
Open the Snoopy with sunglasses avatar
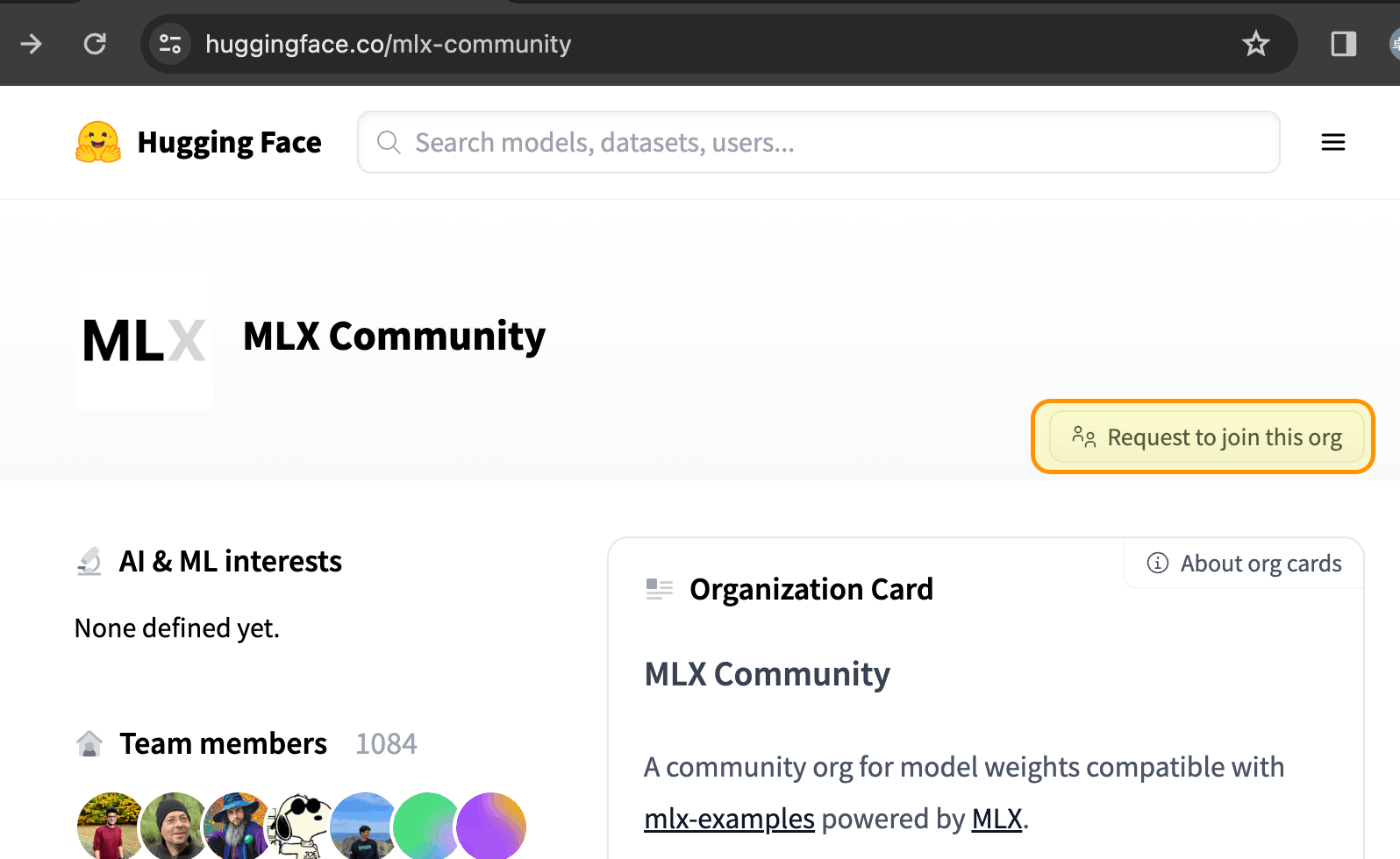299,827
